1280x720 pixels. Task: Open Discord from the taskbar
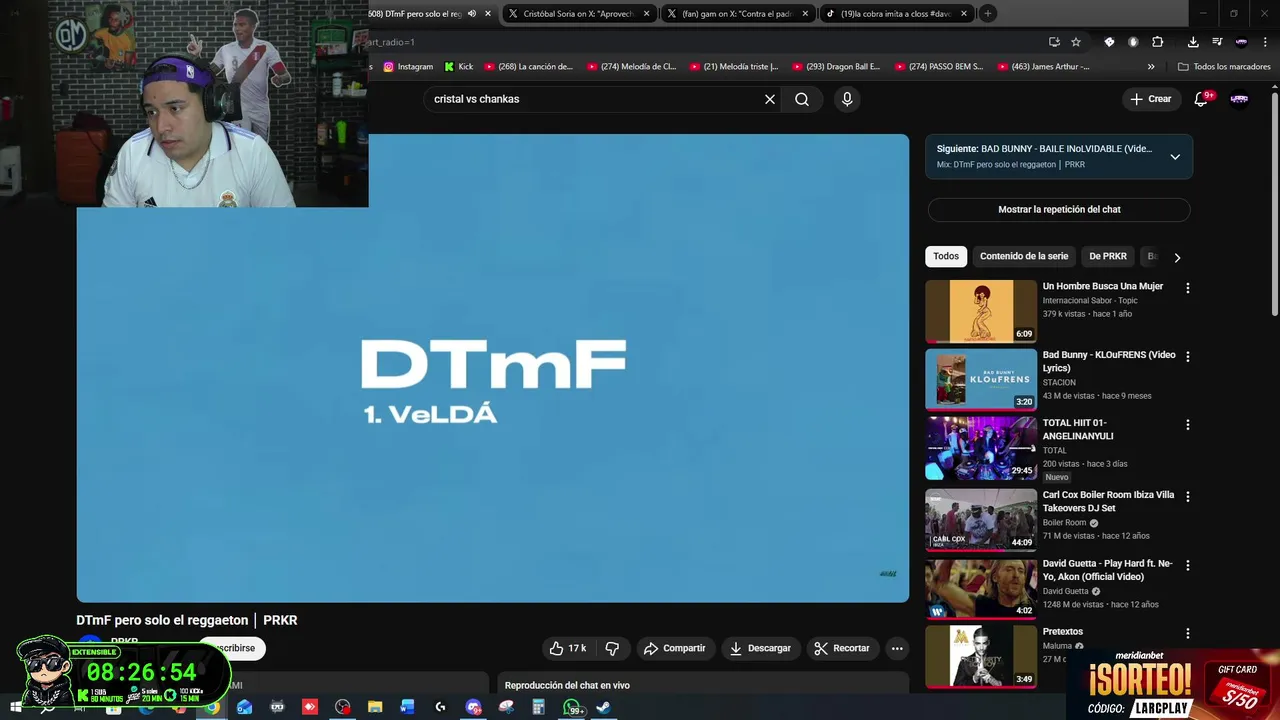pyautogui.click(x=473, y=707)
